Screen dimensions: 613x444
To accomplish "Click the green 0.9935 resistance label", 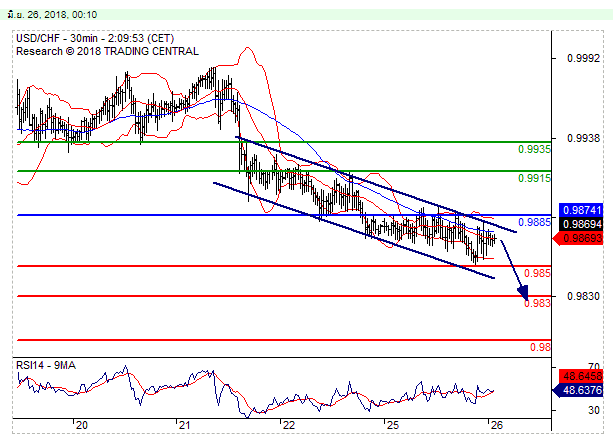I will tap(534, 149).
